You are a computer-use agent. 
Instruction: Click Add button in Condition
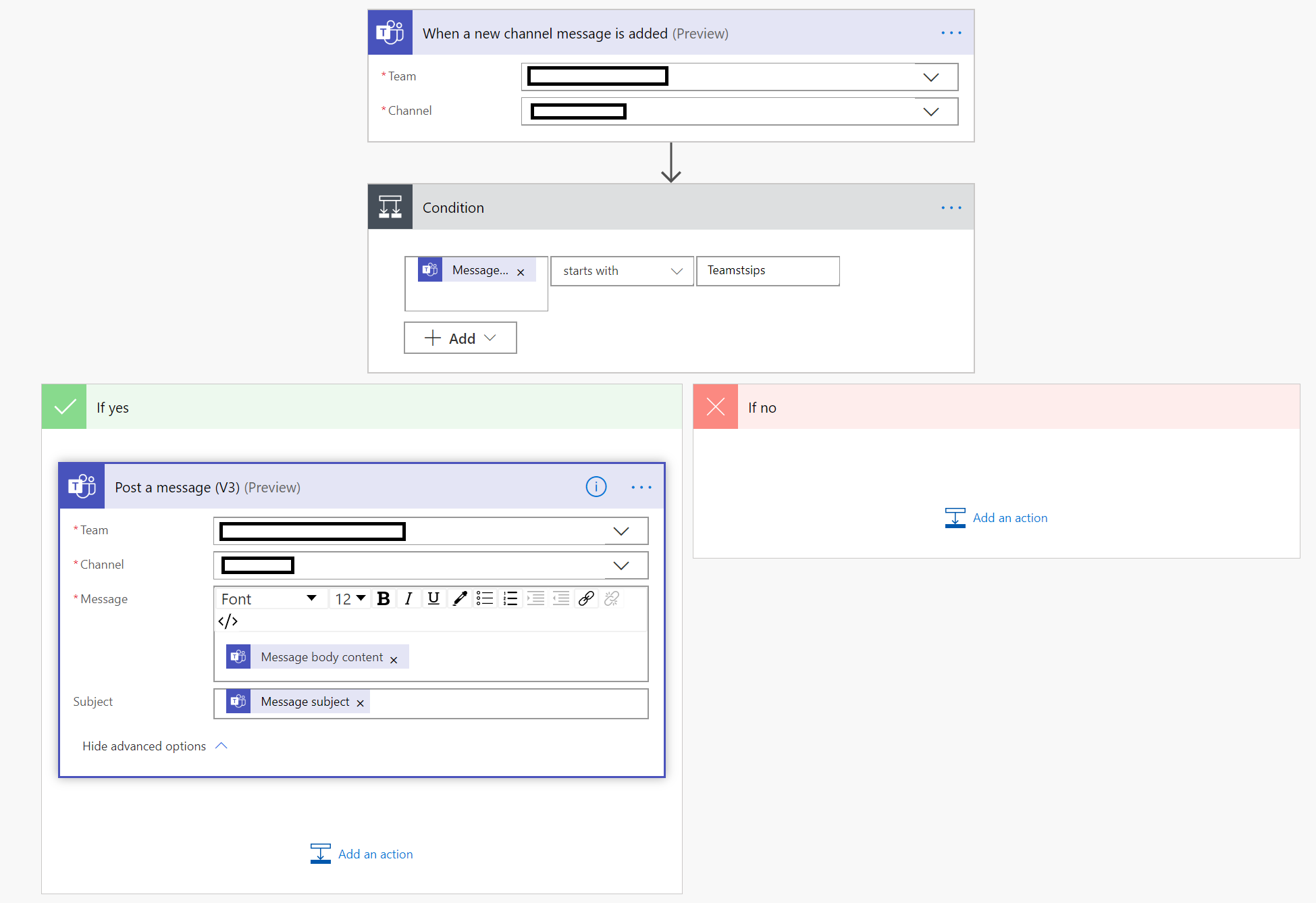click(x=460, y=338)
